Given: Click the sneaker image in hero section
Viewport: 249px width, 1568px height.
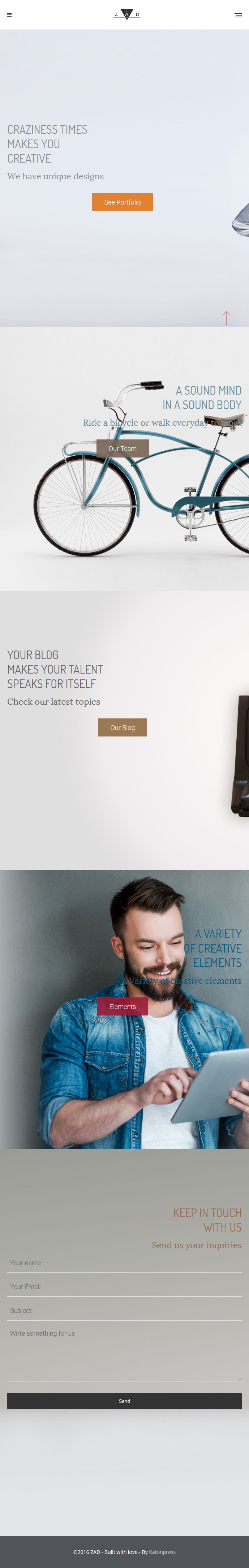Looking at the screenshot, I should tap(241, 220).
